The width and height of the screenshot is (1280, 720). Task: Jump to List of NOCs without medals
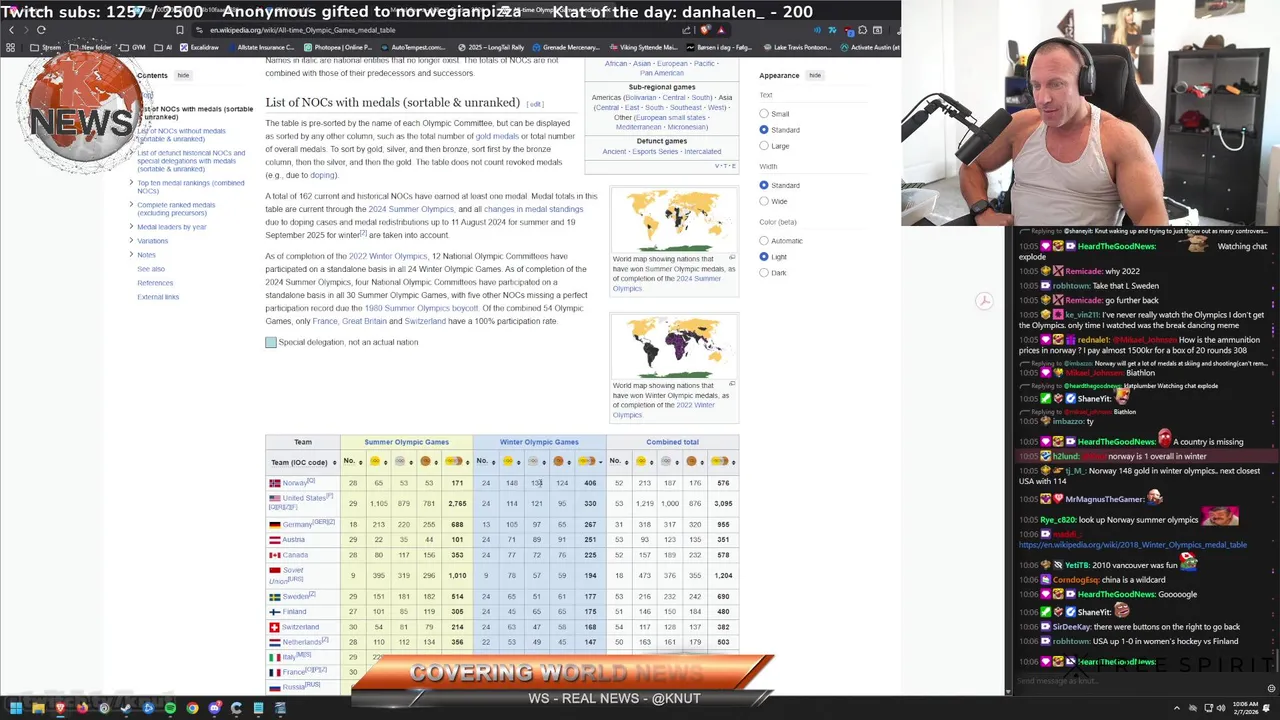(x=181, y=135)
